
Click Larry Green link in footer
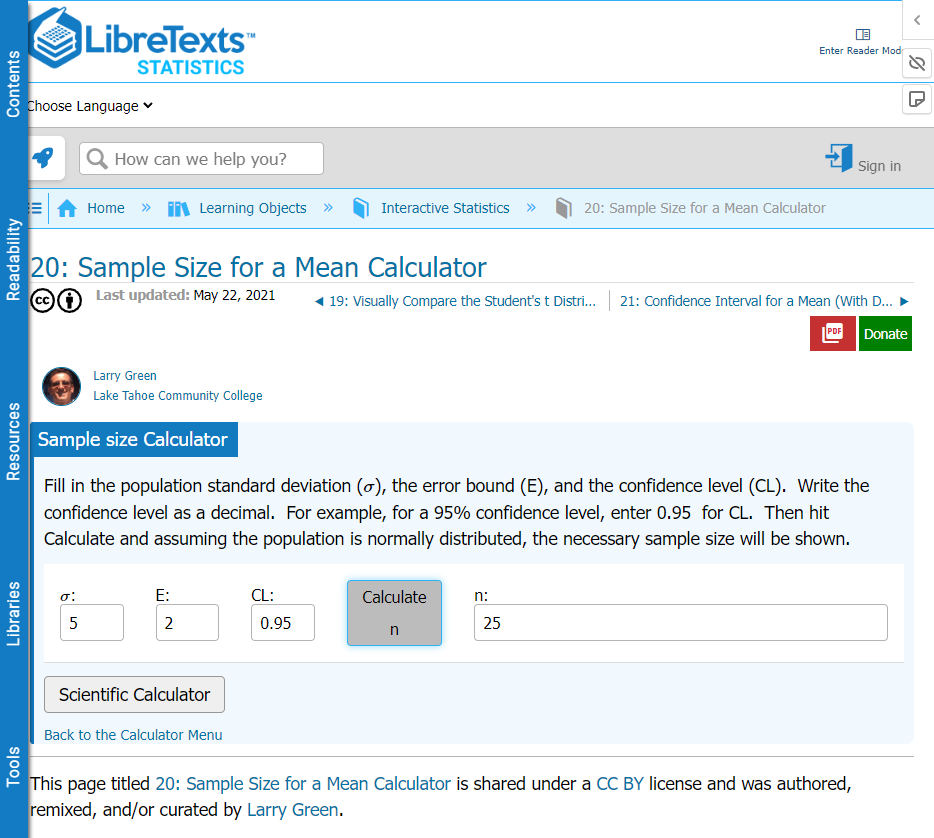[x=292, y=810]
